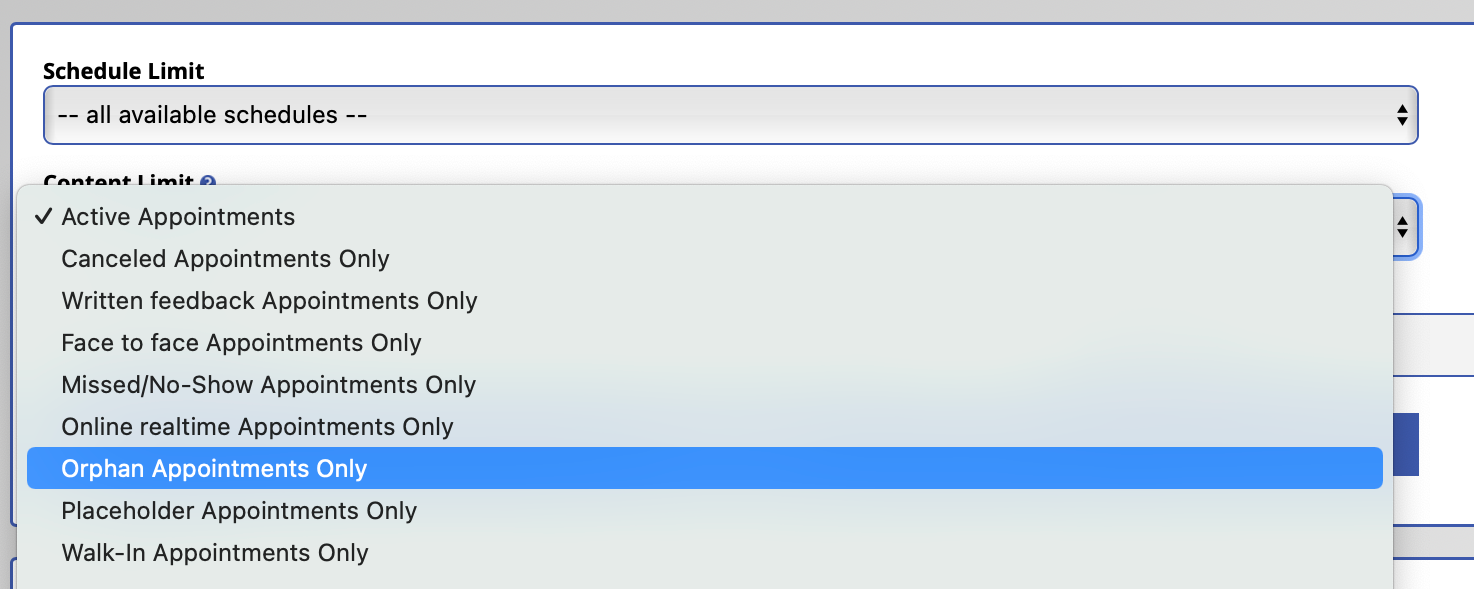Open the all available schedules dropdown
This screenshot has width=1474, height=589.
pos(730,115)
